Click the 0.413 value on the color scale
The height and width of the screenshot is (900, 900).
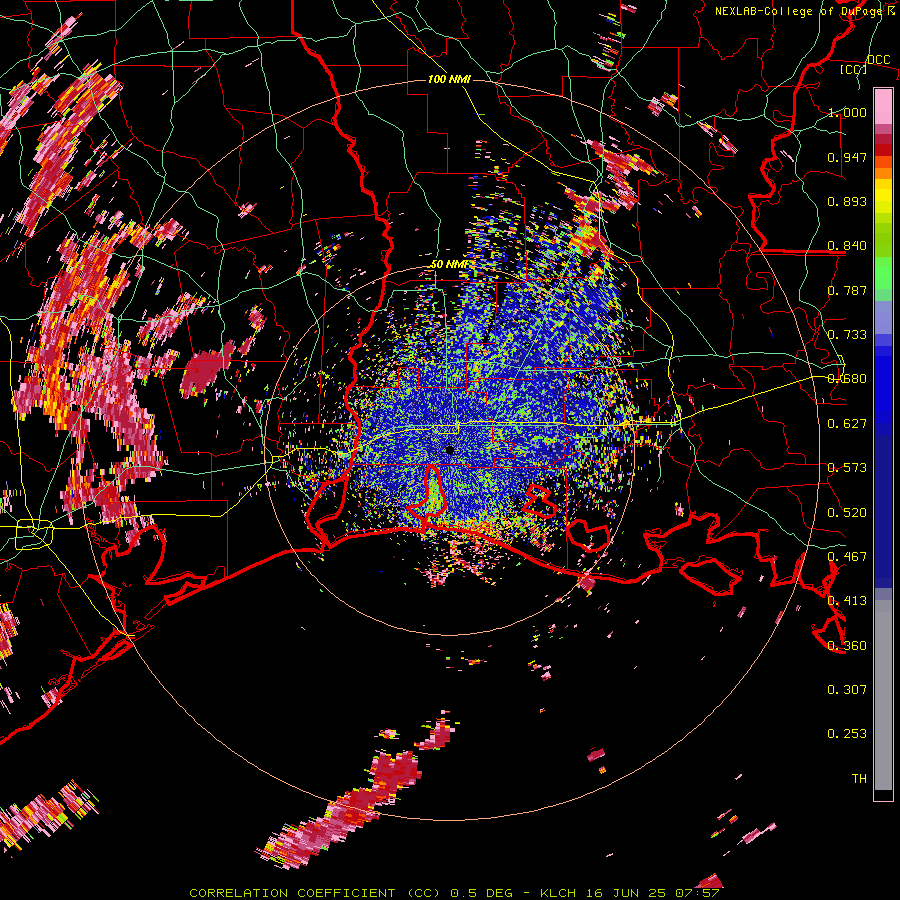(x=847, y=600)
